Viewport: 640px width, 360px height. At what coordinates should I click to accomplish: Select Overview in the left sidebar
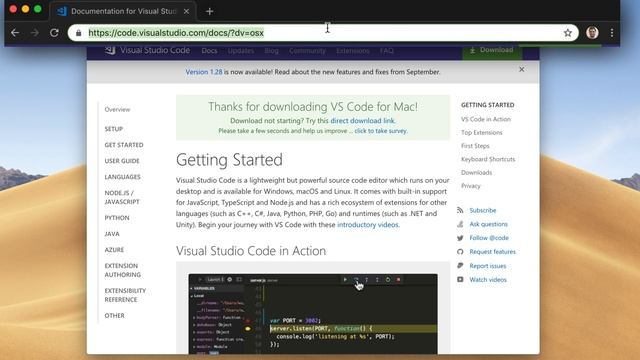(117, 109)
